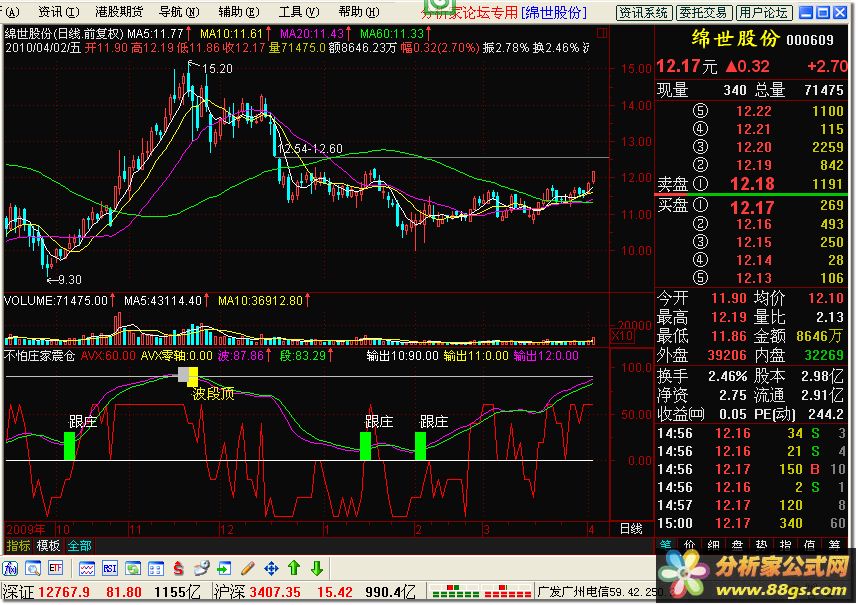Click the MA20:11.43 legend label
This screenshot has height=605, width=858.
coord(312,34)
